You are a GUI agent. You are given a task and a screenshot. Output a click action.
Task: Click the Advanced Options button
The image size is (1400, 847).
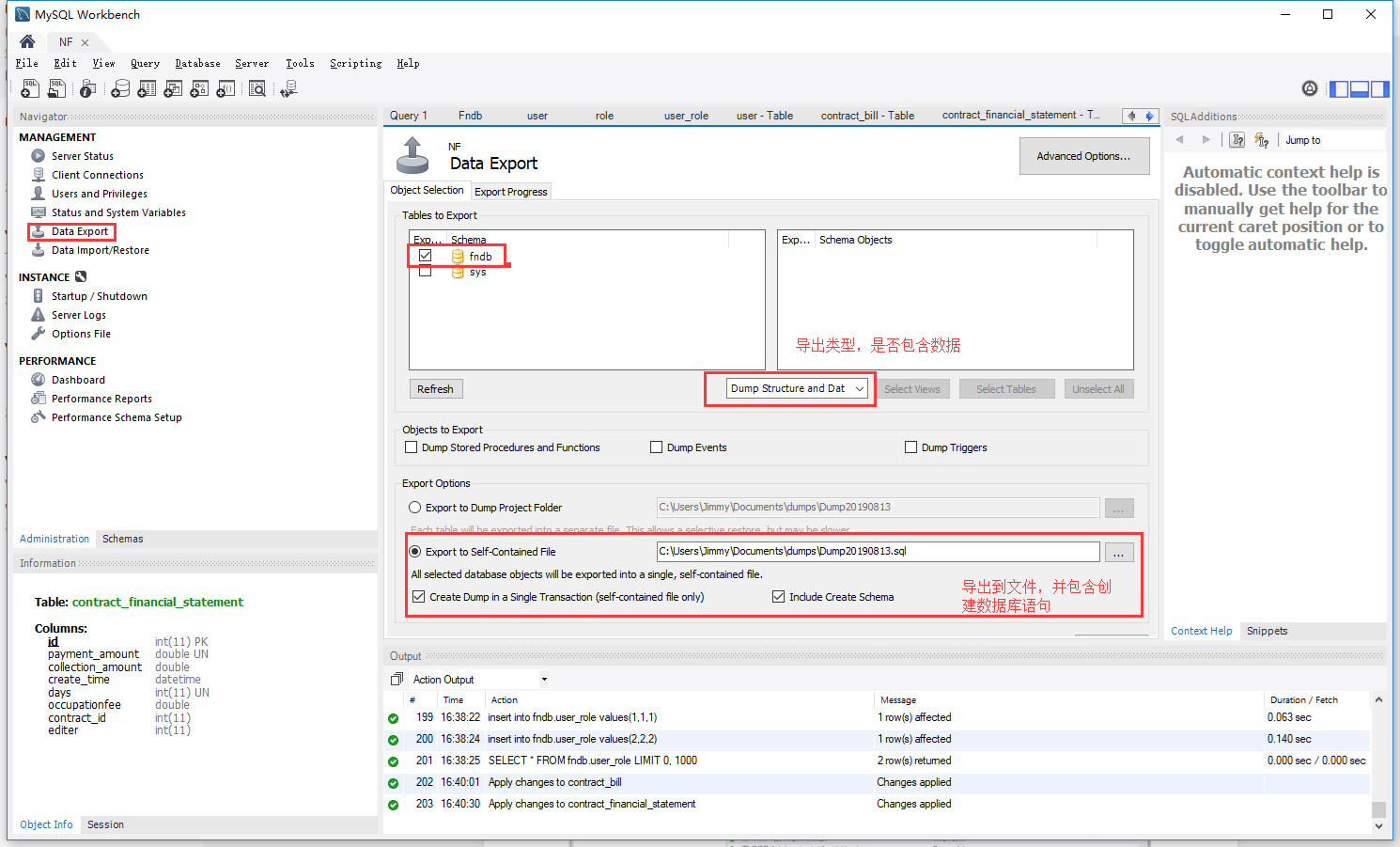(x=1084, y=156)
